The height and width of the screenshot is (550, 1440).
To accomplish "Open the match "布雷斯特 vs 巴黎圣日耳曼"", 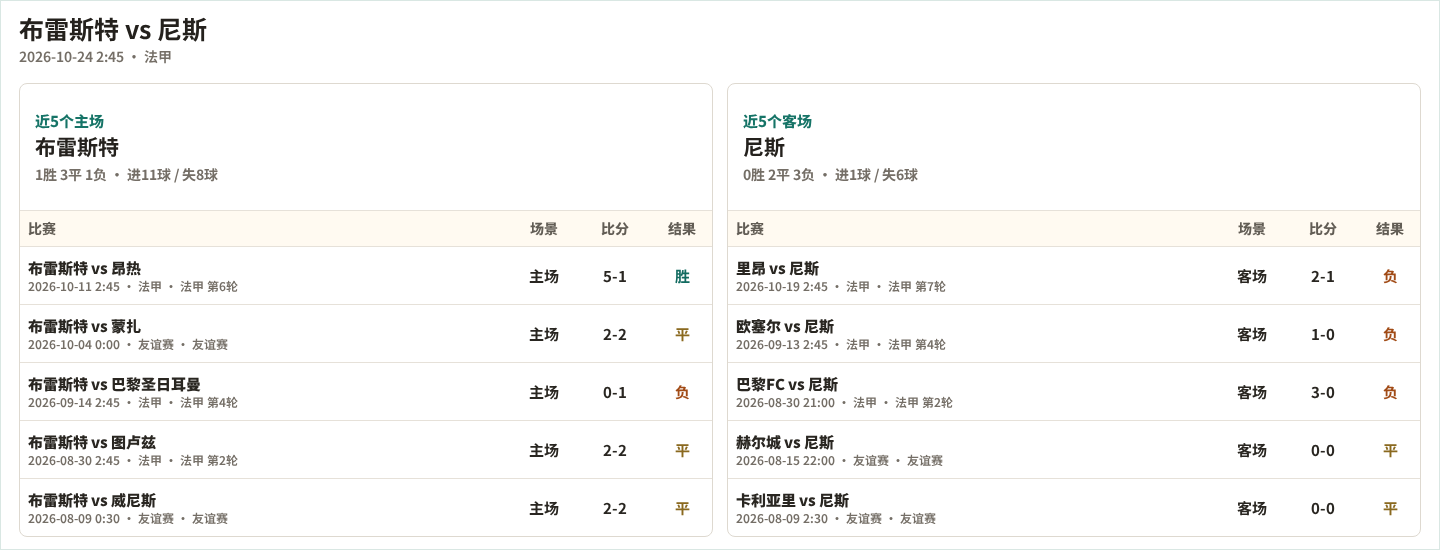I will (114, 384).
